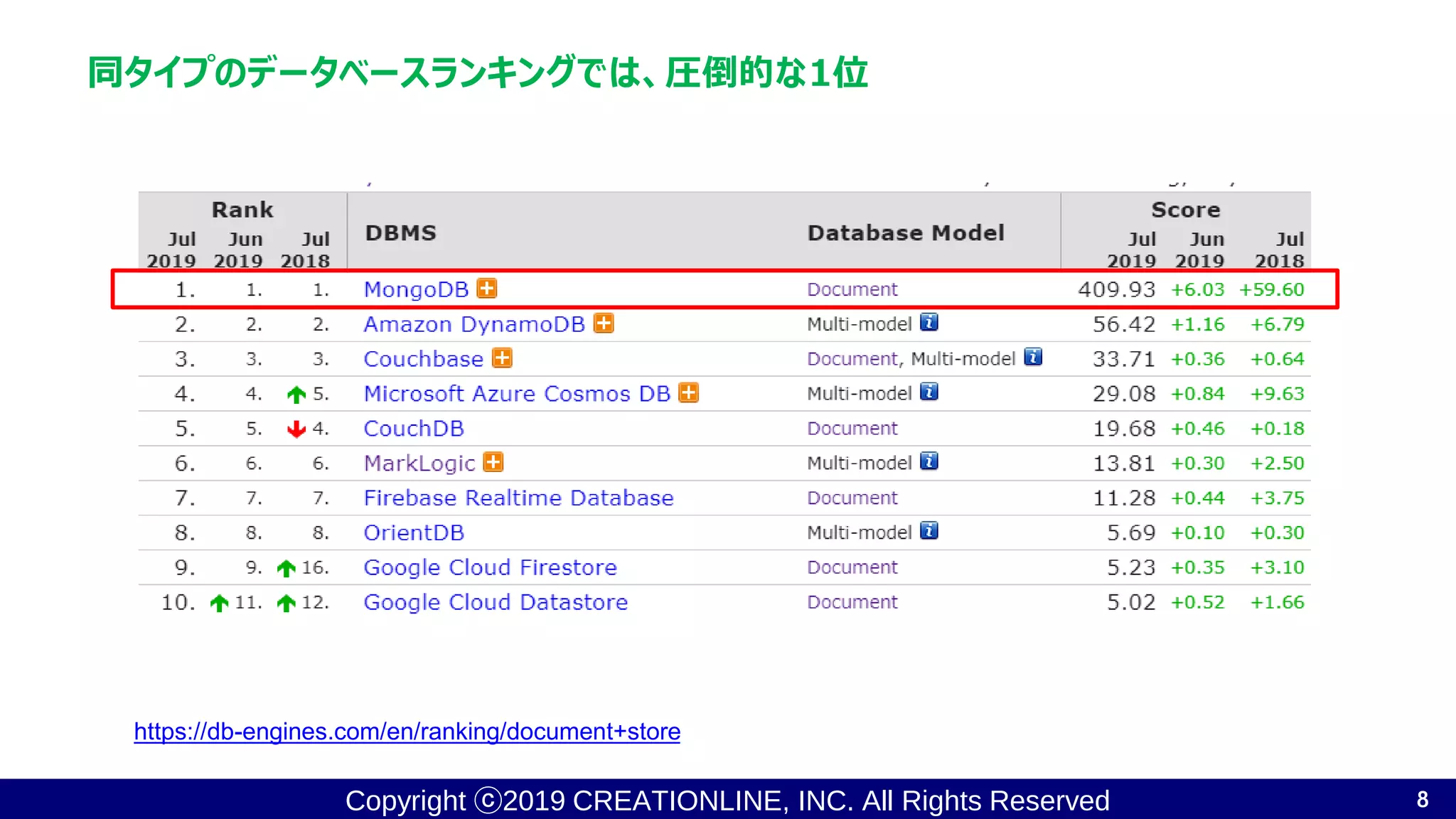Viewport: 1456px width, 819px height.
Task: Click Document model link in CouchDB row
Action: tap(852, 428)
